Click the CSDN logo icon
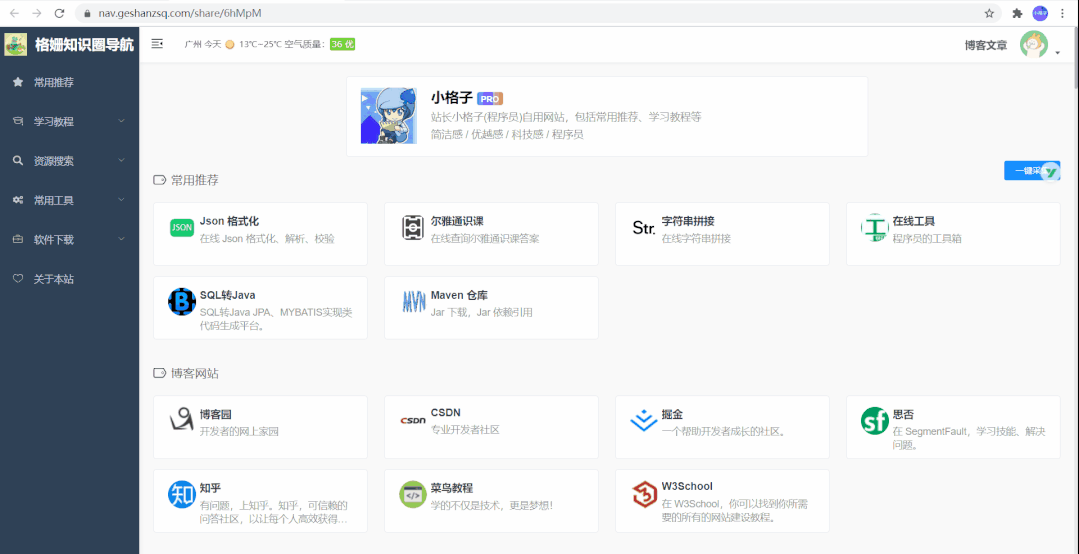Screen dimensions: 1079x554 pos(413,420)
